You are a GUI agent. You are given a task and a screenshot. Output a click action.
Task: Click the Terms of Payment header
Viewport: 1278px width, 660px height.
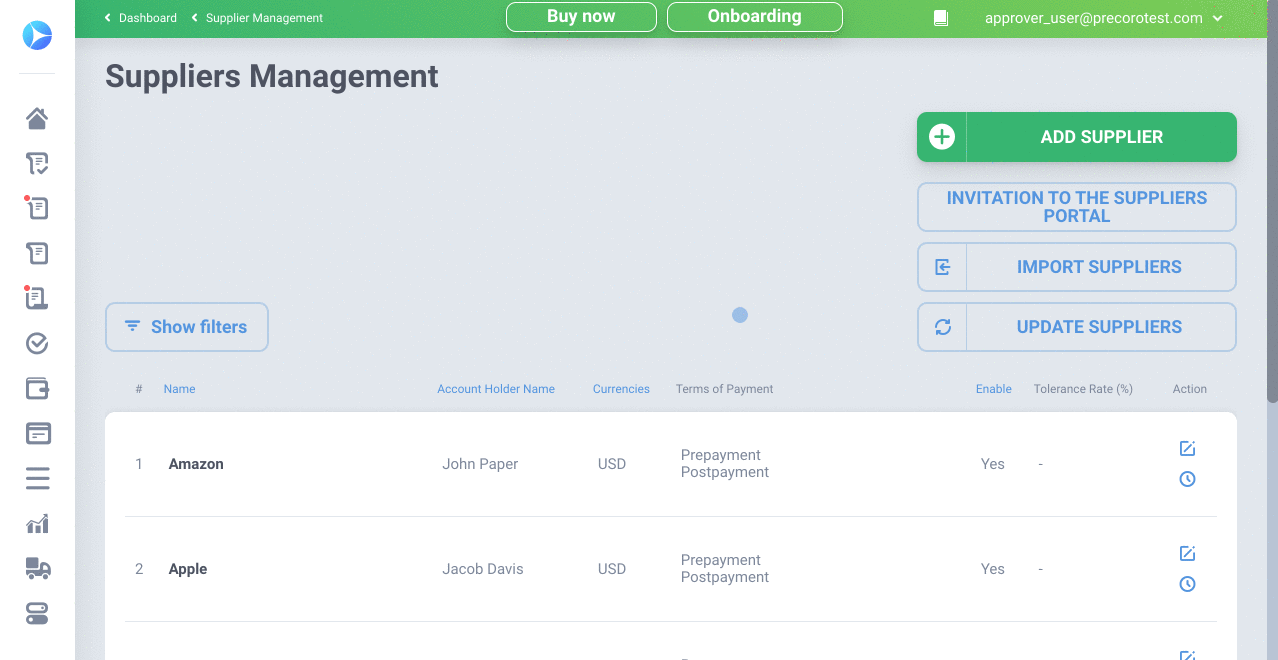[x=725, y=389]
